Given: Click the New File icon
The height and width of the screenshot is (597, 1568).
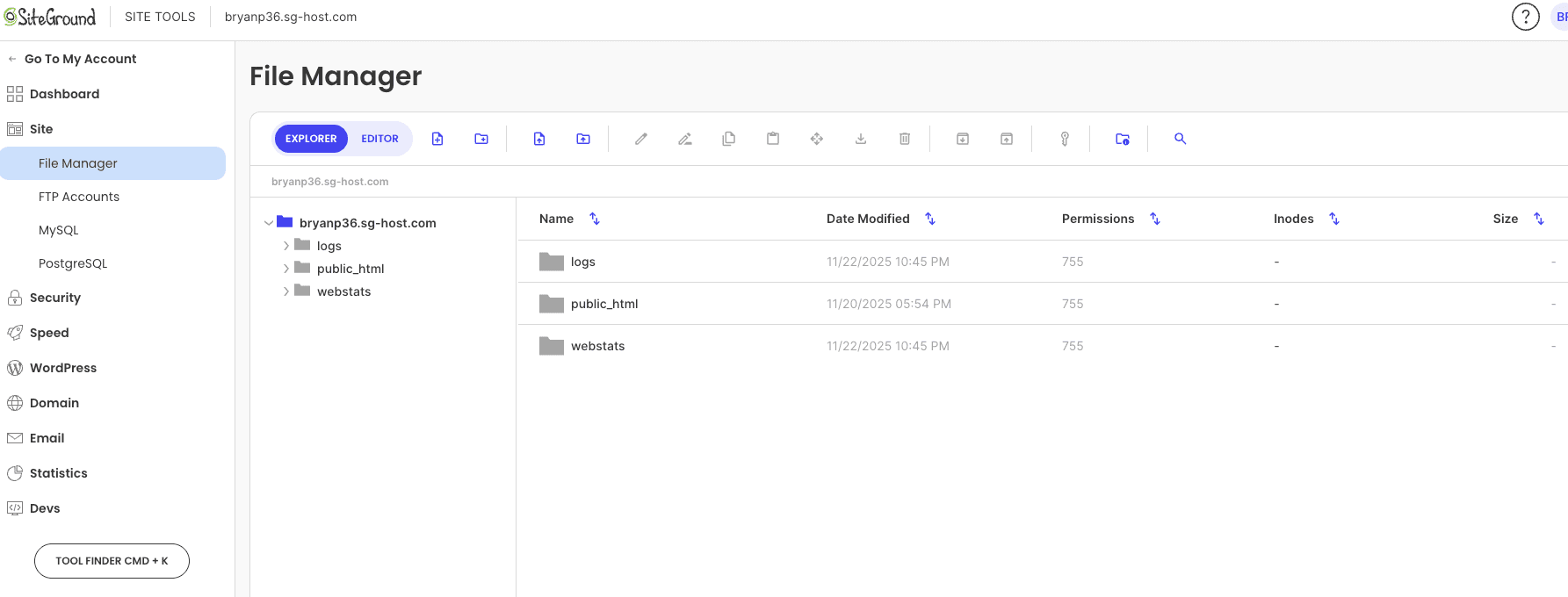Looking at the screenshot, I should (x=437, y=139).
